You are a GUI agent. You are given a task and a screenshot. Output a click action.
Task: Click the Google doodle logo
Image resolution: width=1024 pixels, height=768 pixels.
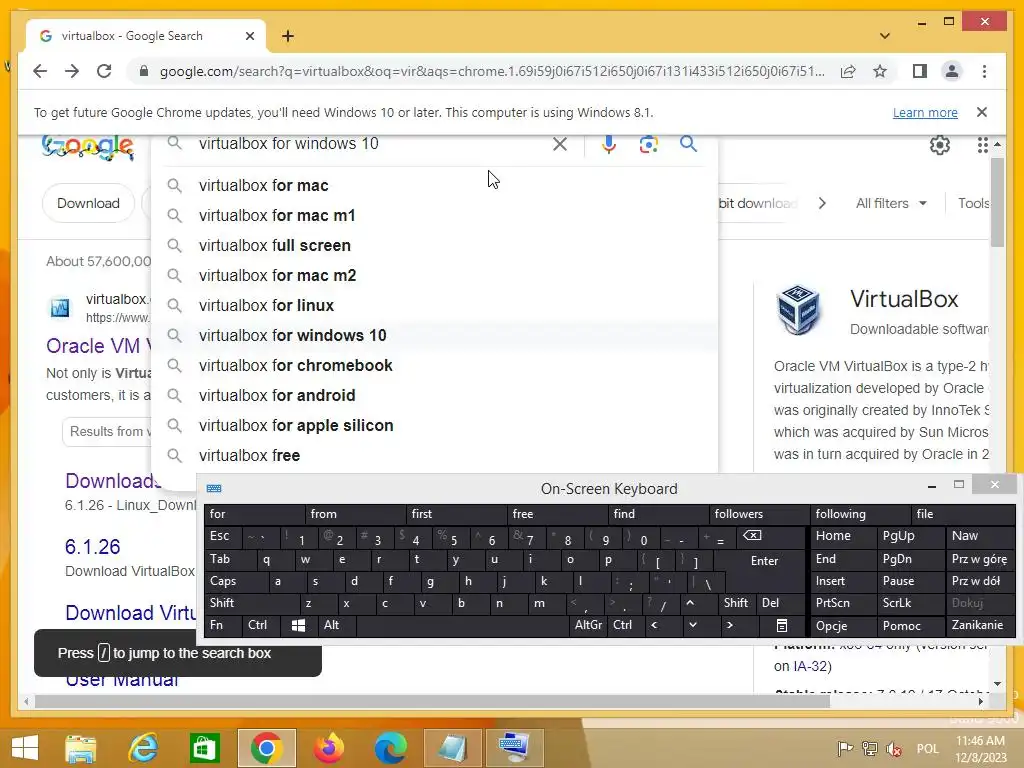[88, 147]
